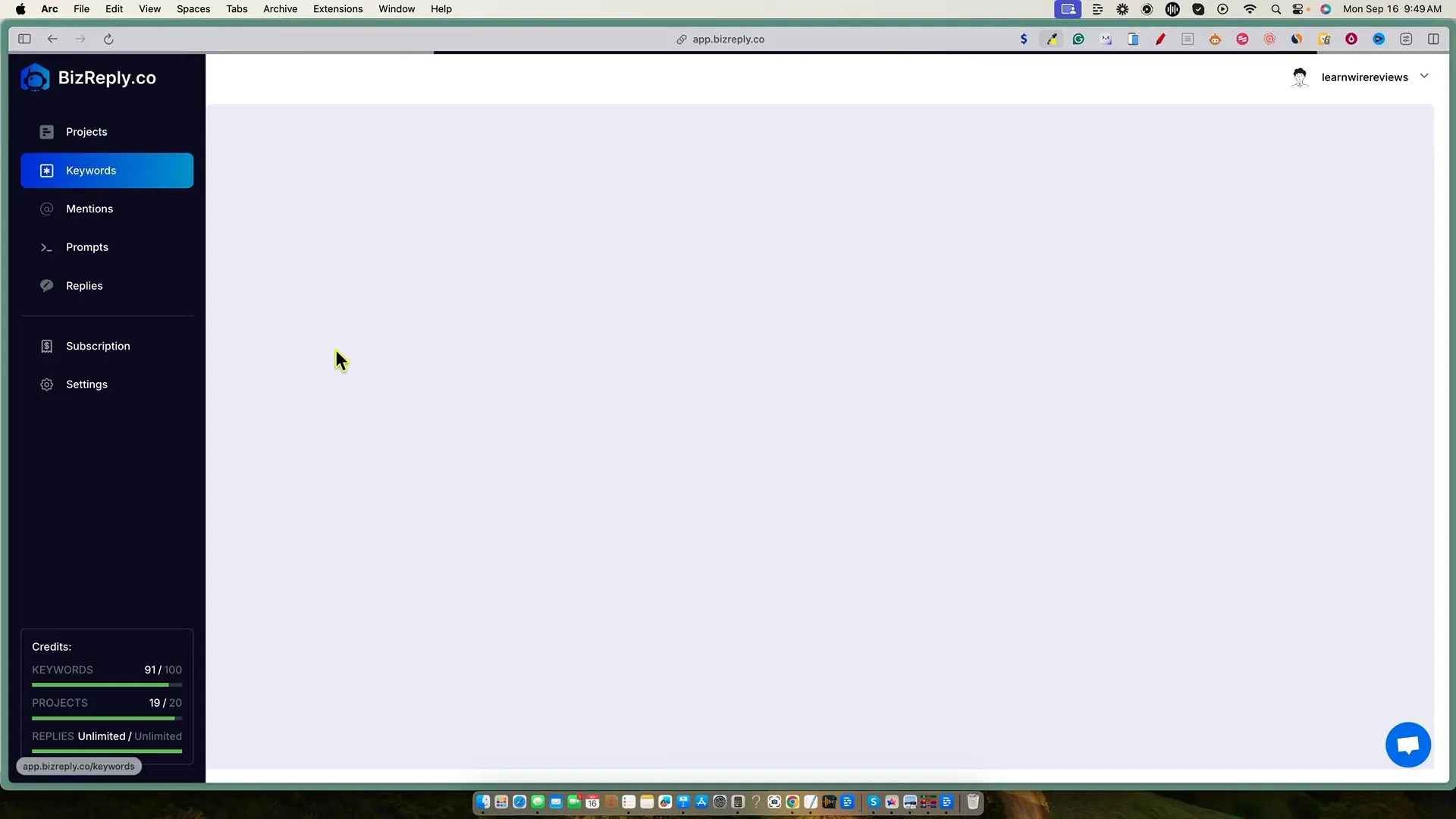
Task: Click the Replies sidebar icon
Action: pos(46,286)
